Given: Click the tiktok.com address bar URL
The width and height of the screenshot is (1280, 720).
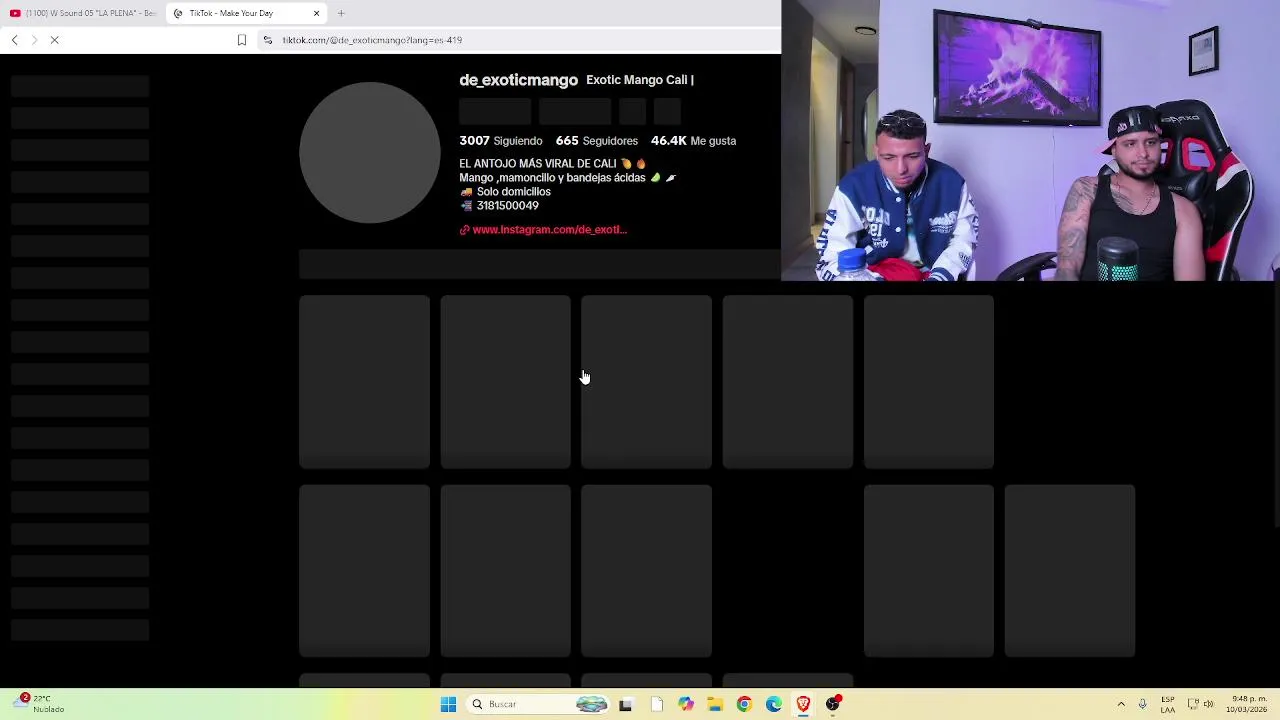Looking at the screenshot, I should (x=372, y=40).
